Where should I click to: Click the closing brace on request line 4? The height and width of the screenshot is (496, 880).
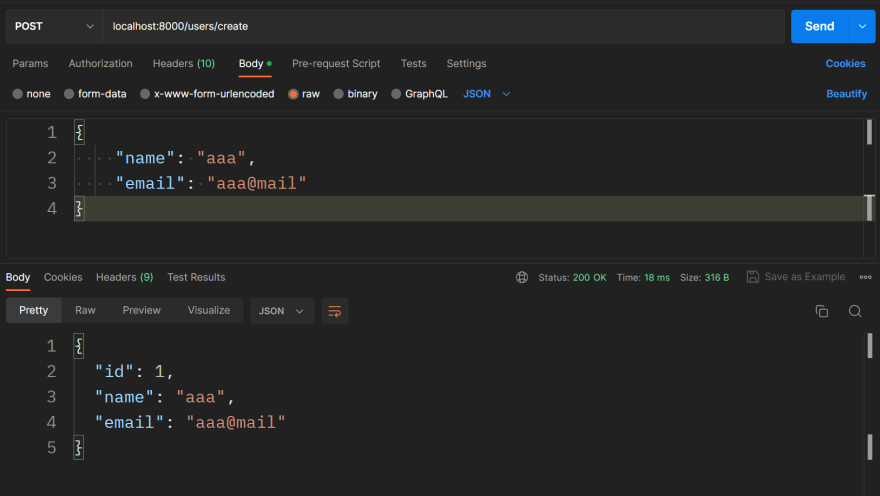79,209
